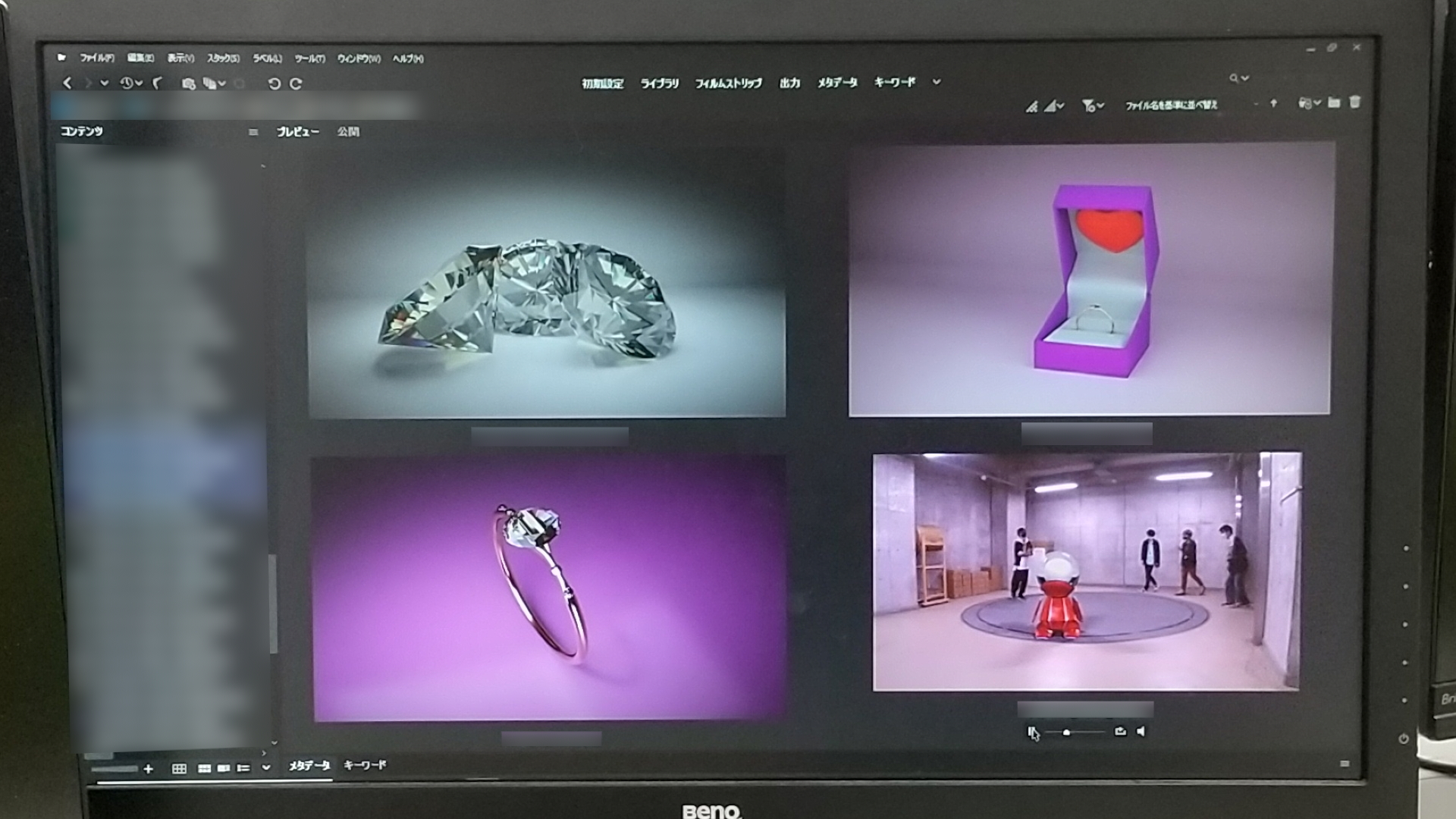
Task: Toggle loop on the video preview
Action: click(1120, 731)
